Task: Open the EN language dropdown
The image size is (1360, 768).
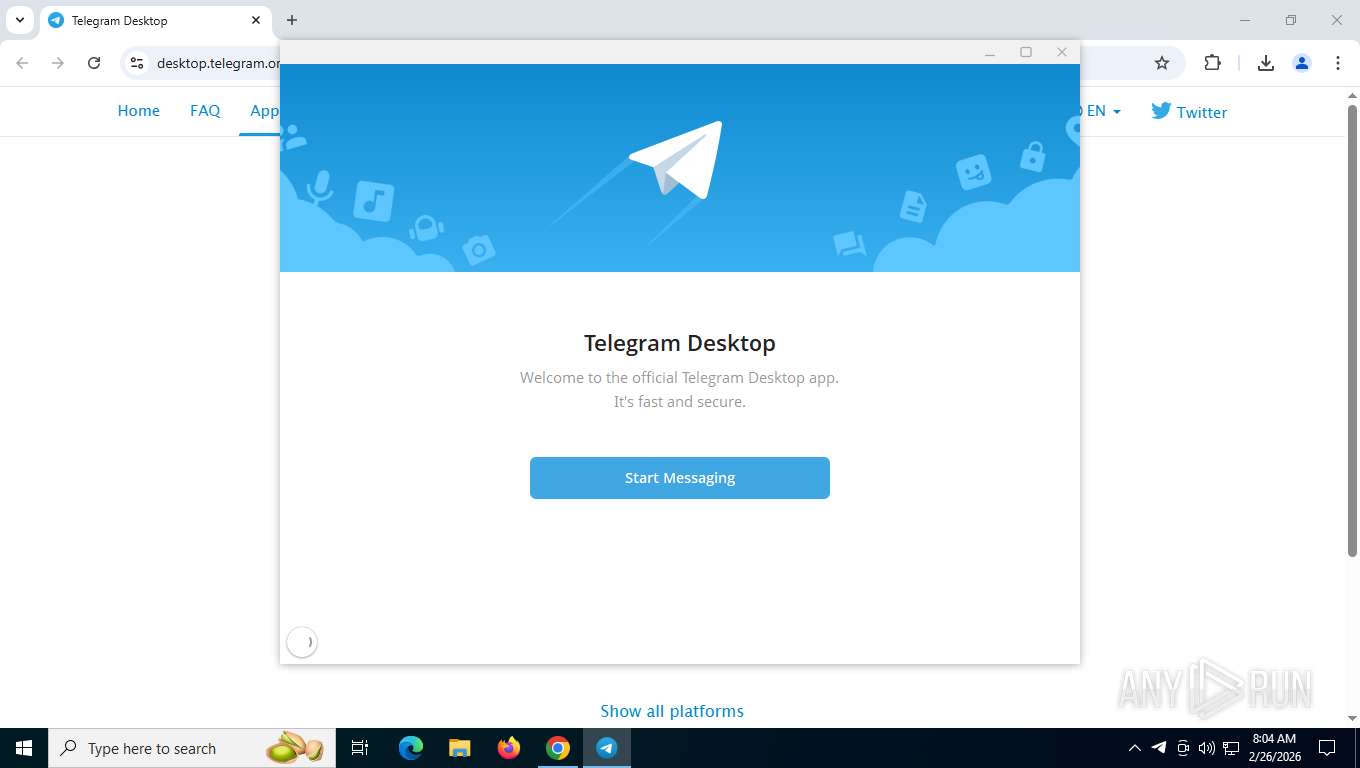Action: click(x=1101, y=111)
